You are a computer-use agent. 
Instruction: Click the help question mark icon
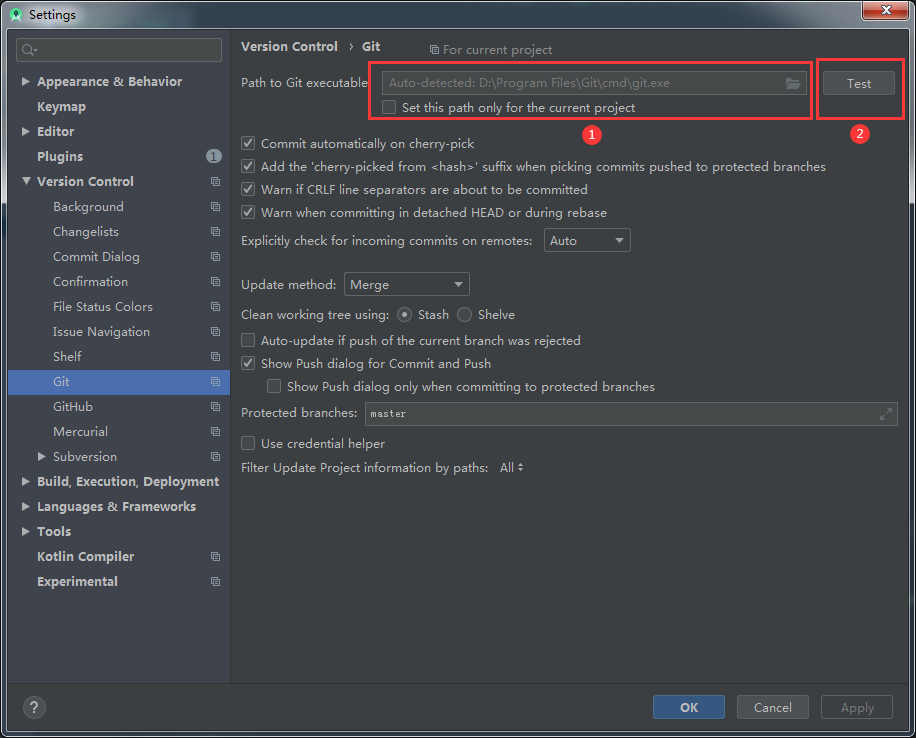click(x=33, y=707)
